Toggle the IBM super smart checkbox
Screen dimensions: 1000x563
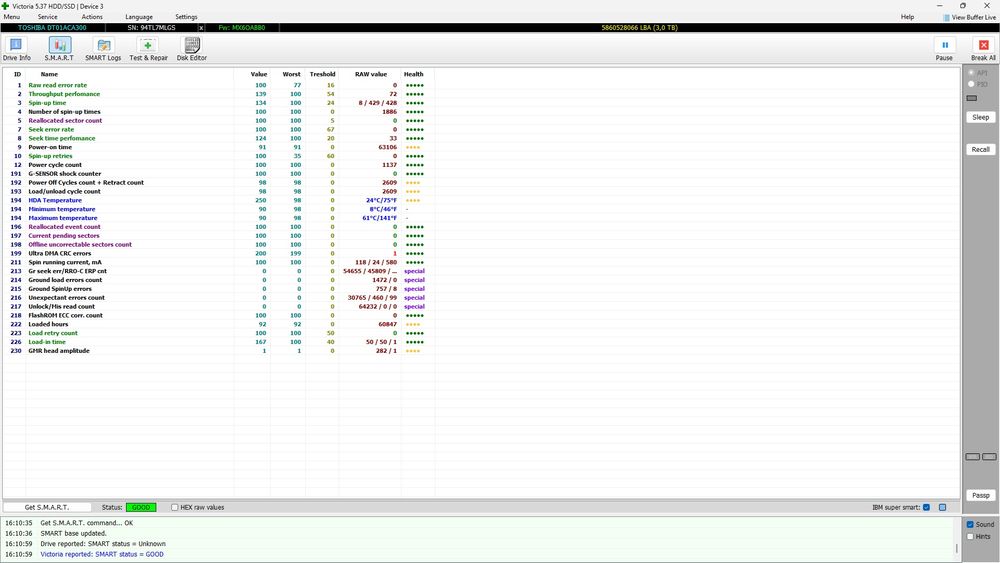pyautogui.click(x=926, y=508)
